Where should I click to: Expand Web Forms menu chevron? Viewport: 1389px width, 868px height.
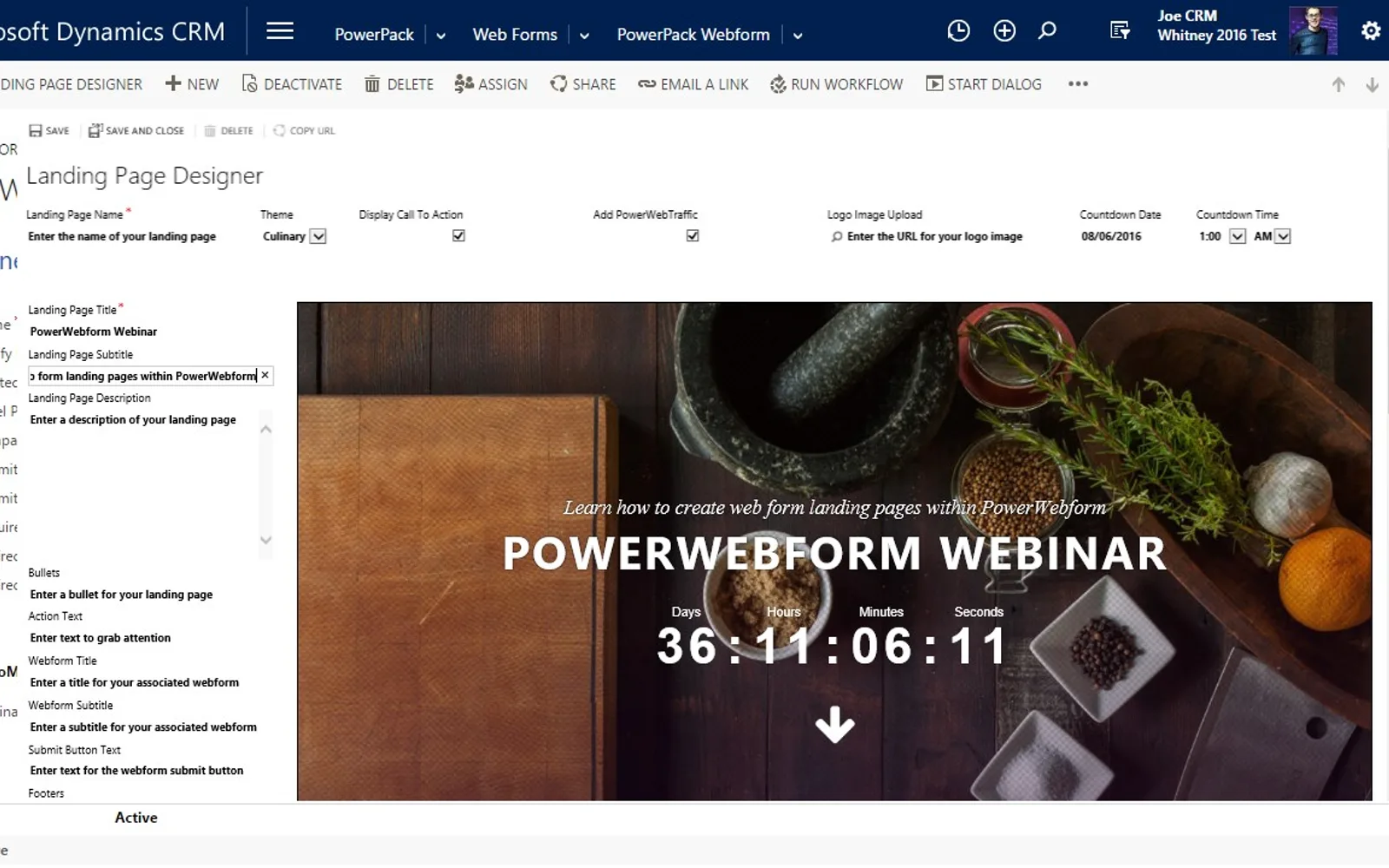point(584,36)
